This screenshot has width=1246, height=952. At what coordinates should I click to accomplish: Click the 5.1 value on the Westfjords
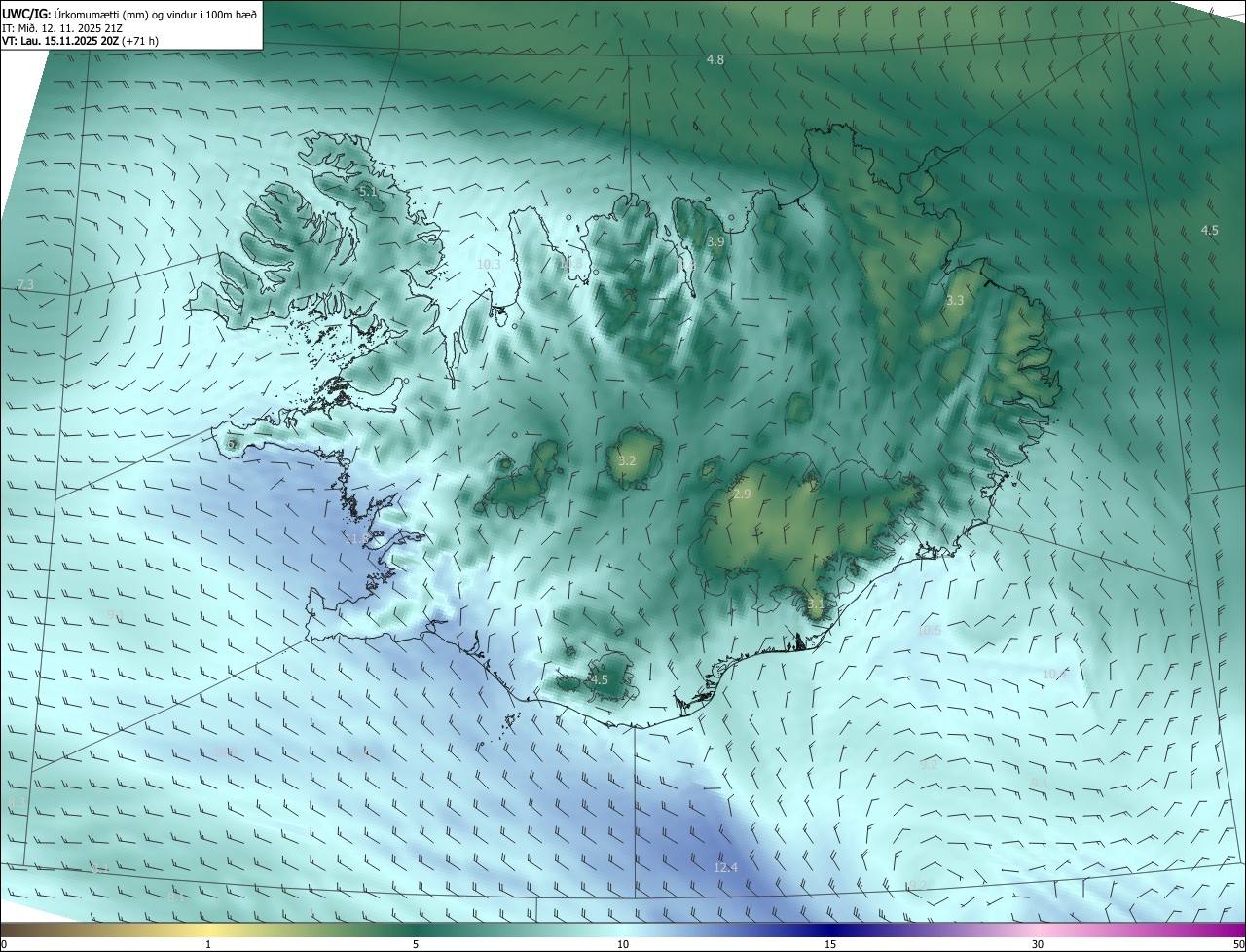pos(368,192)
